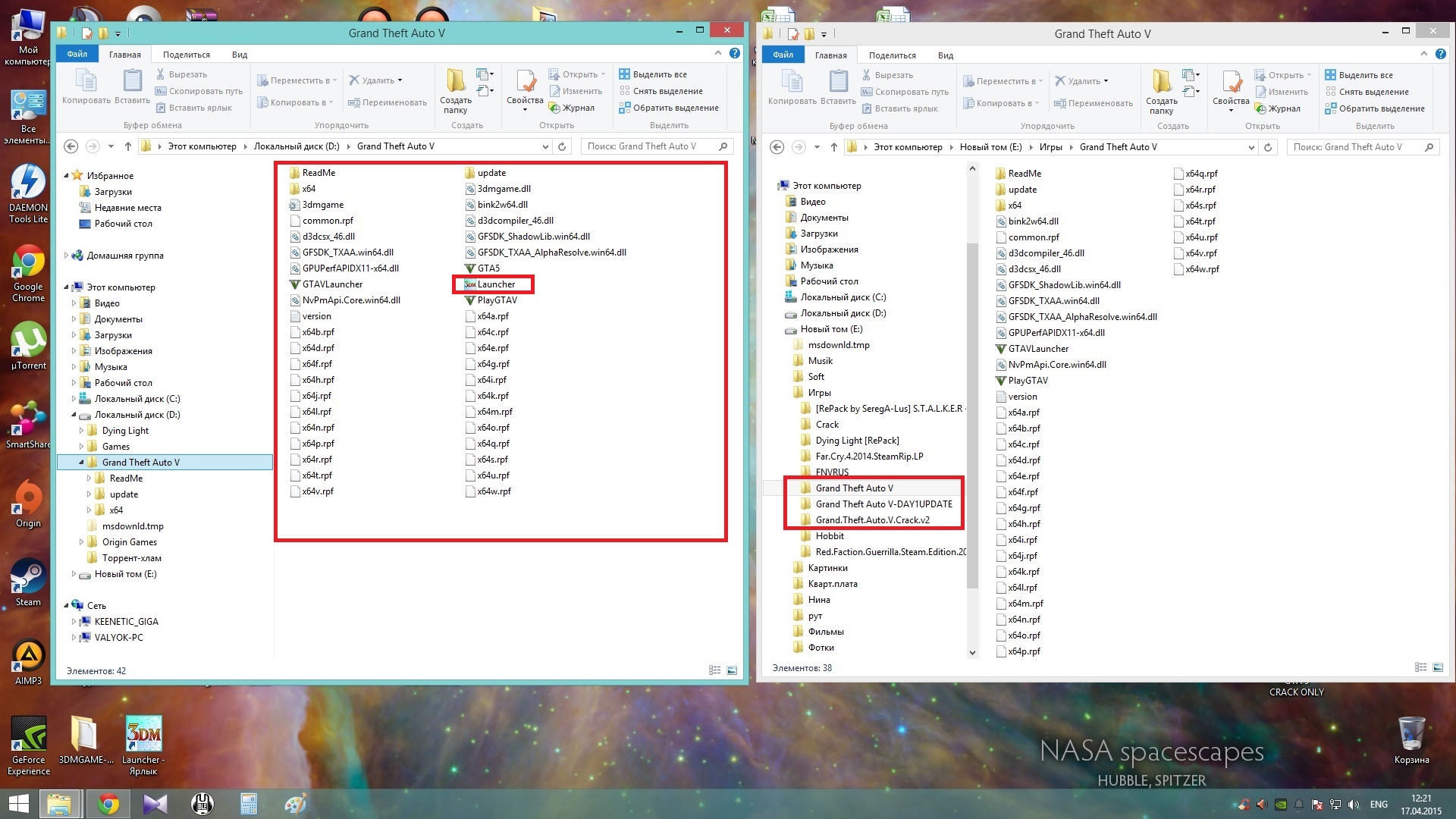The image size is (1456, 819).
Task: Open the Recycle Bin (Корзина)
Action: pos(1411,740)
